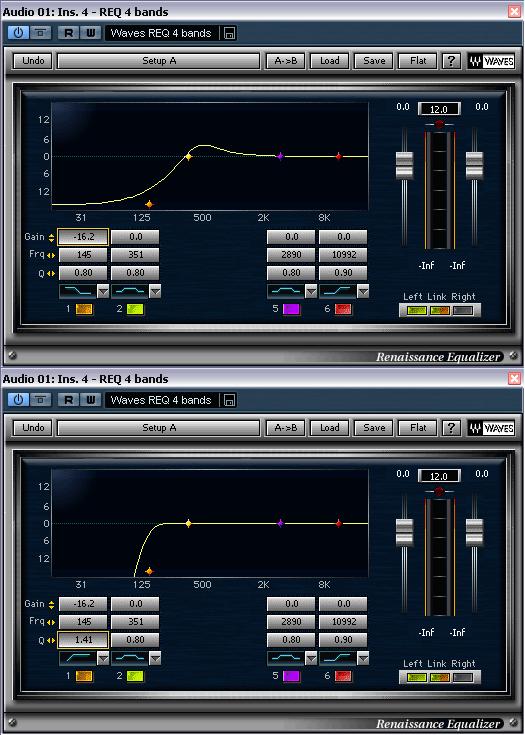Image resolution: width=525 pixels, height=735 pixels.
Task: Toggle band 1 orange button in lower window
Action: (84, 676)
